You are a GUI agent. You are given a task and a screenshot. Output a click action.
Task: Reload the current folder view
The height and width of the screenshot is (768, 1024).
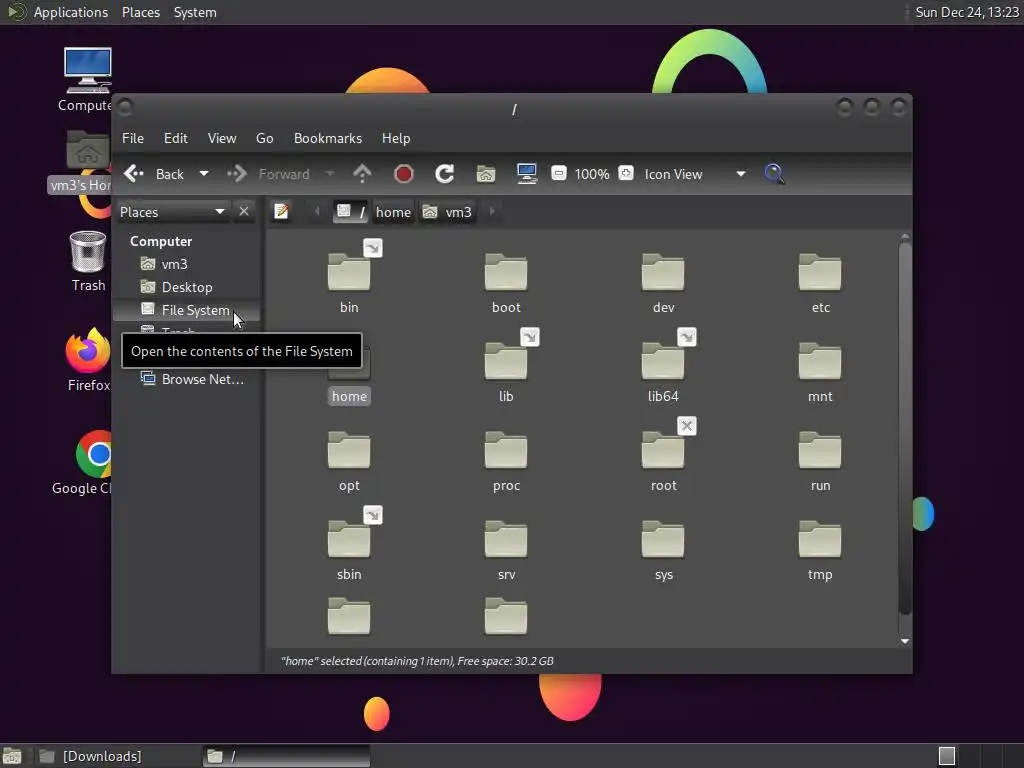pos(445,174)
